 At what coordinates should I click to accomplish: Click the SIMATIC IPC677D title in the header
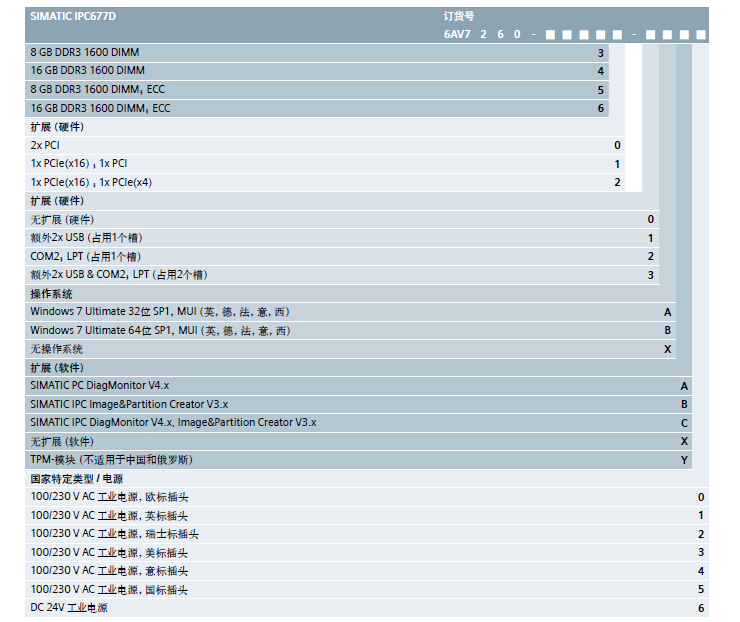73,16
